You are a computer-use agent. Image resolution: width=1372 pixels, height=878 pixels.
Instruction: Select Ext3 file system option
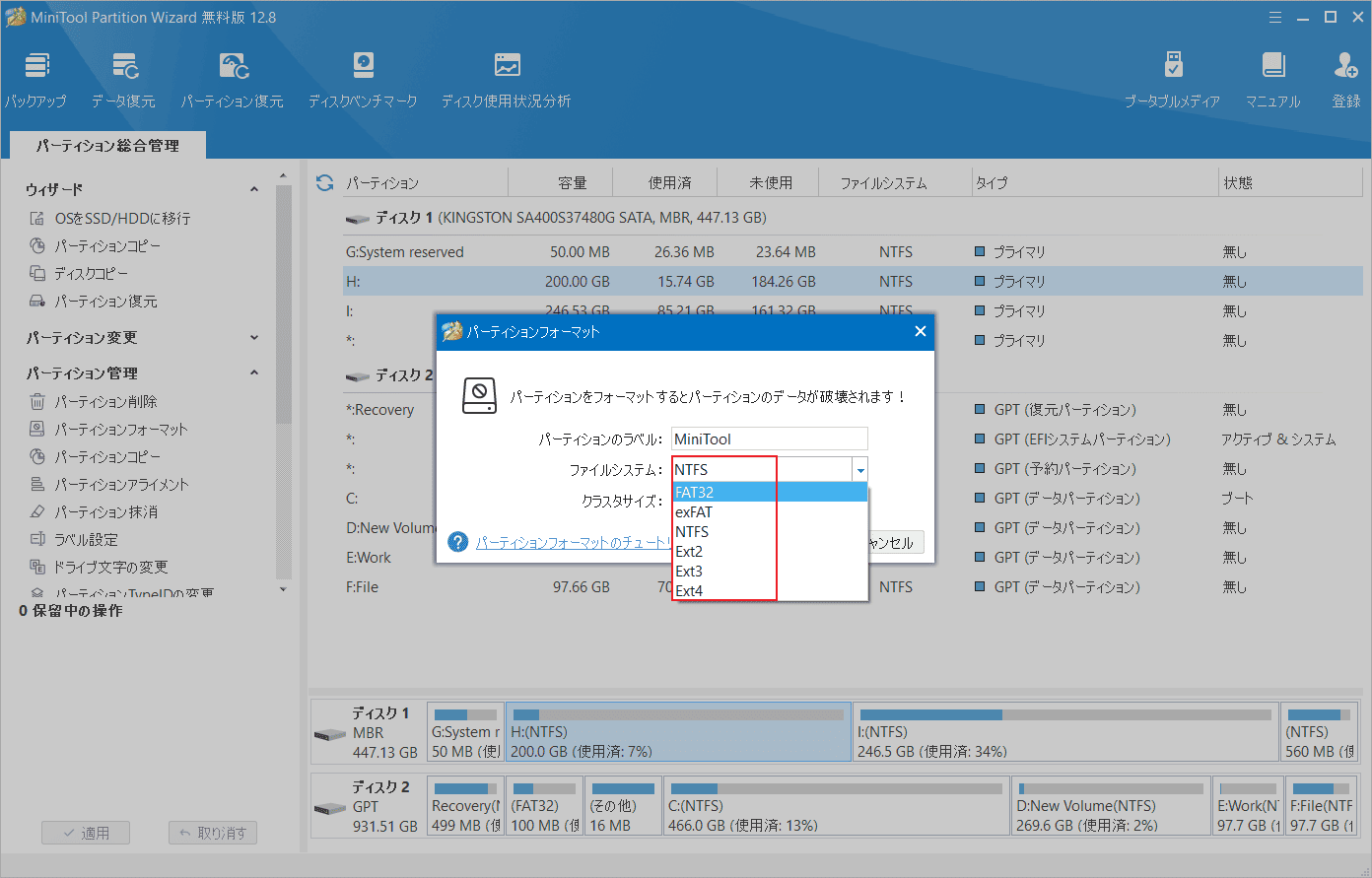coord(770,572)
